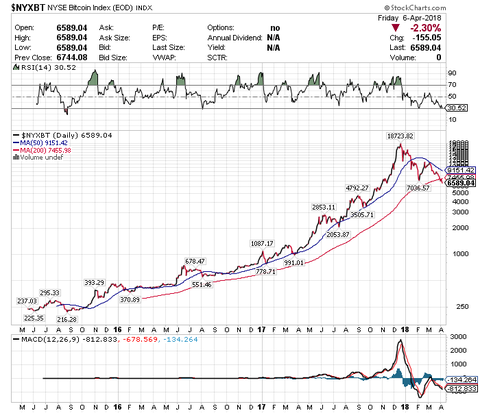Click the 778.71 price label
Screen dimensions: 480x413
point(265,272)
